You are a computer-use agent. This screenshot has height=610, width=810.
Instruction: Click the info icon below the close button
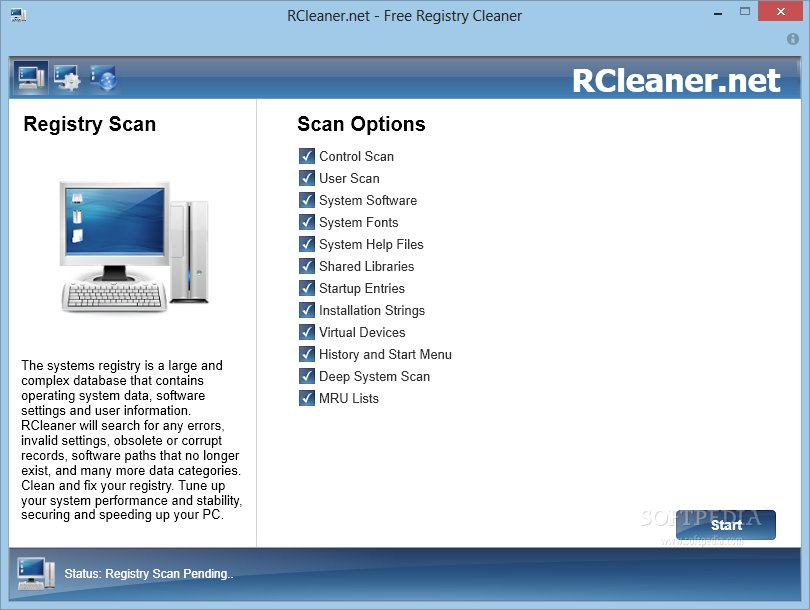click(792, 39)
